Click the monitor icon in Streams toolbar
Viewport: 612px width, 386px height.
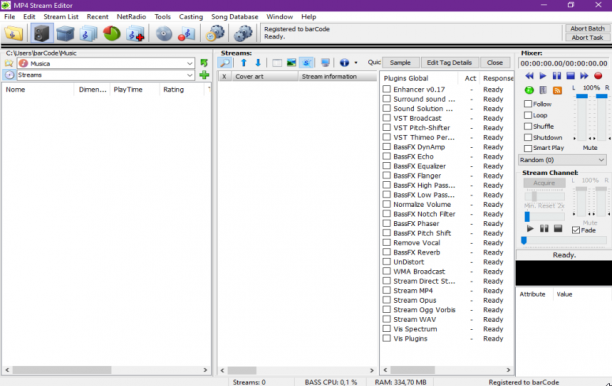(x=325, y=62)
